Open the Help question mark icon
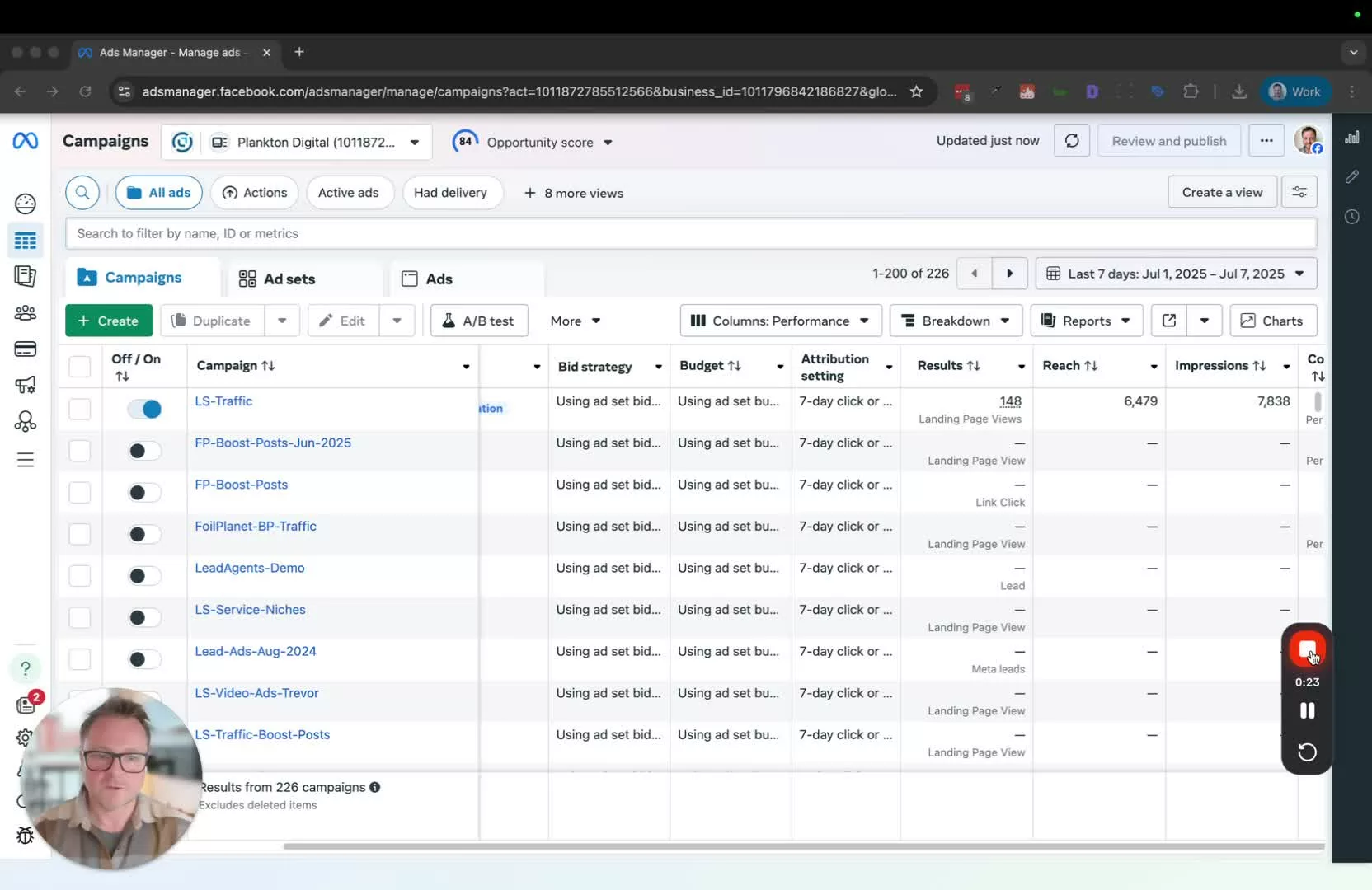 26,668
